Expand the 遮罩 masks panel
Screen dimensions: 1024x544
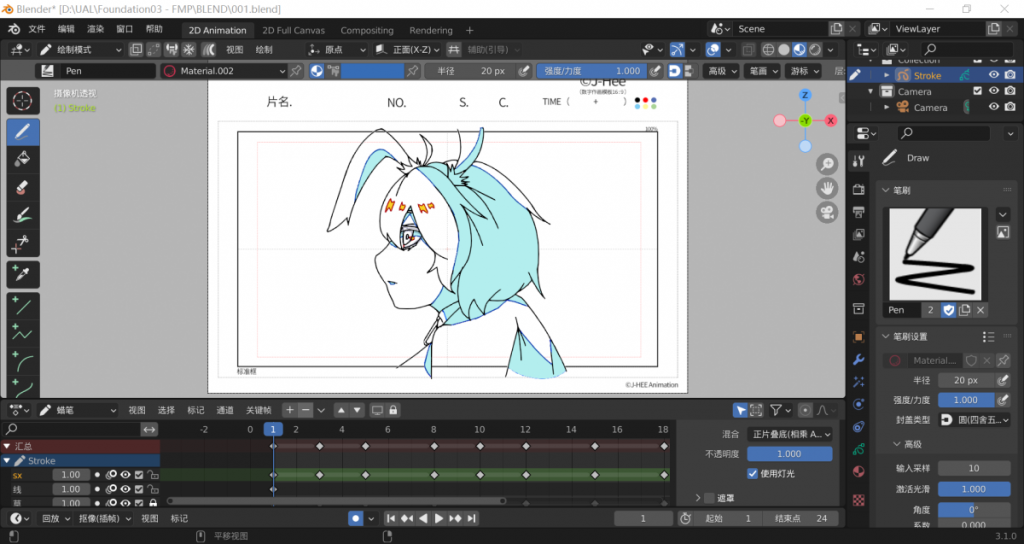click(698, 498)
